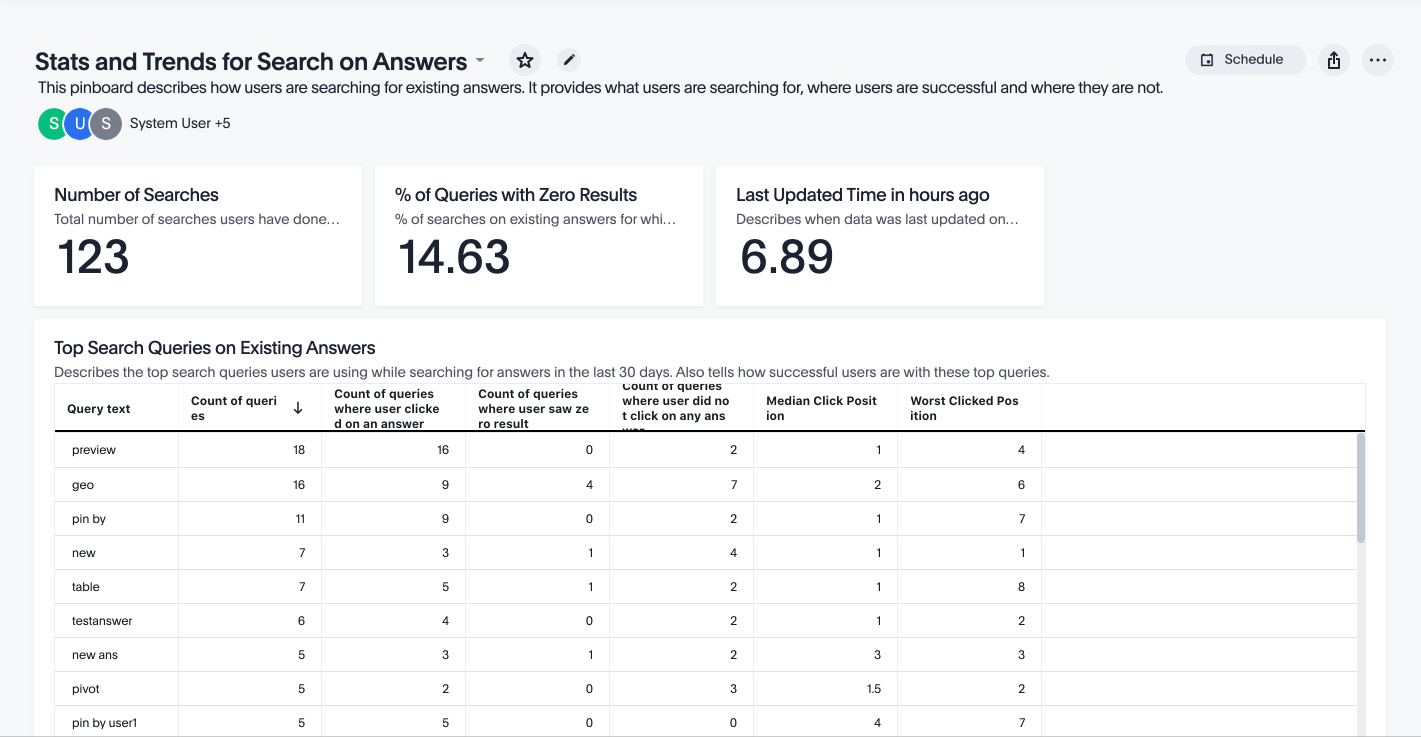Open the Top Search Queries visualization title
Viewport: 1421px width, 737px height.
(x=214, y=347)
